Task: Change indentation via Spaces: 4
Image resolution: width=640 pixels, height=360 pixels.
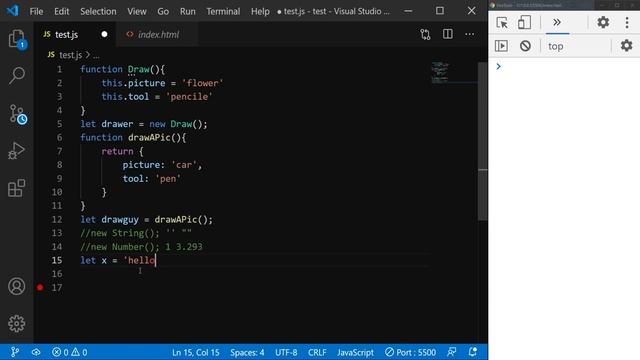Action: [247, 352]
